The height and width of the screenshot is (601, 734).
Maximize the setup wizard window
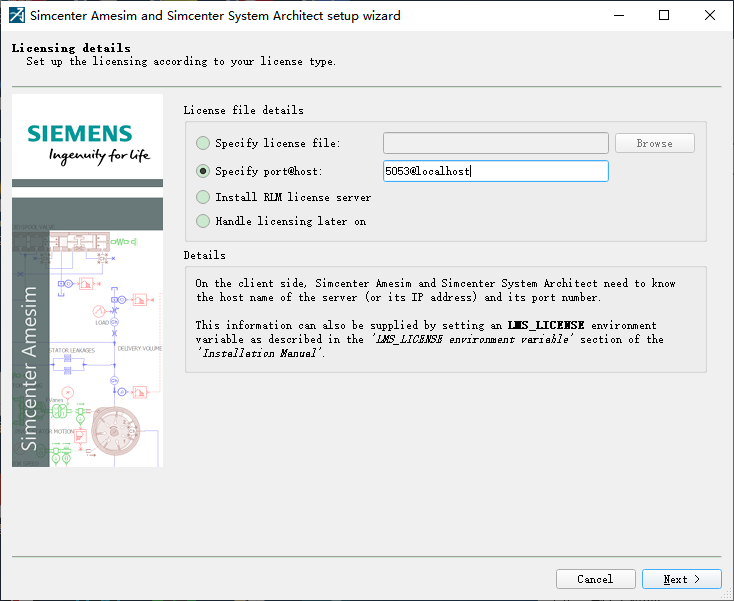click(x=664, y=15)
